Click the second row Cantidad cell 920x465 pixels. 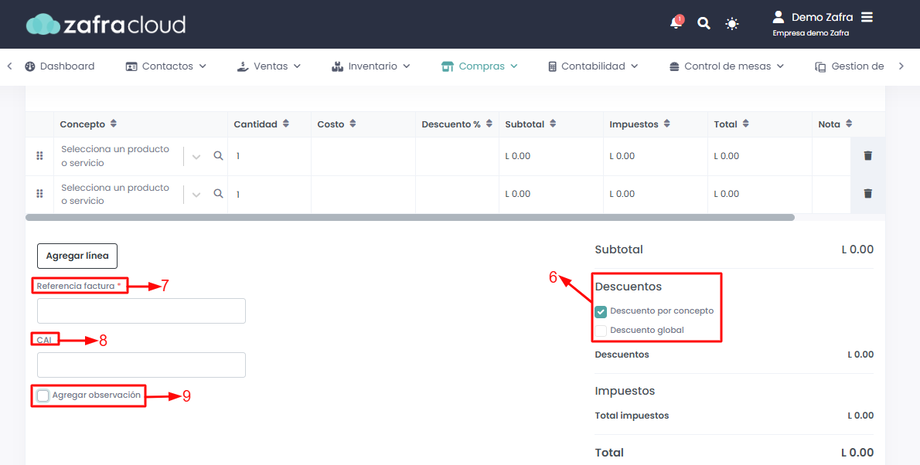[x=269, y=194]
